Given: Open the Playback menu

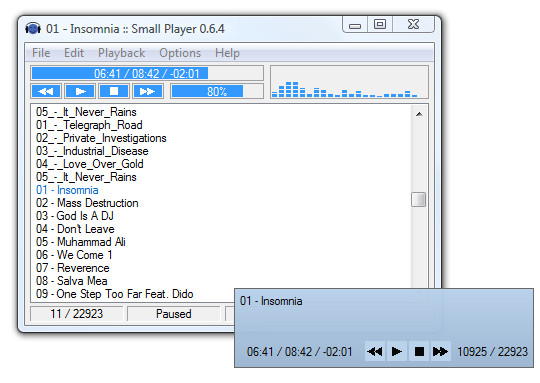Looking at the screenshot, I should 121,53.
